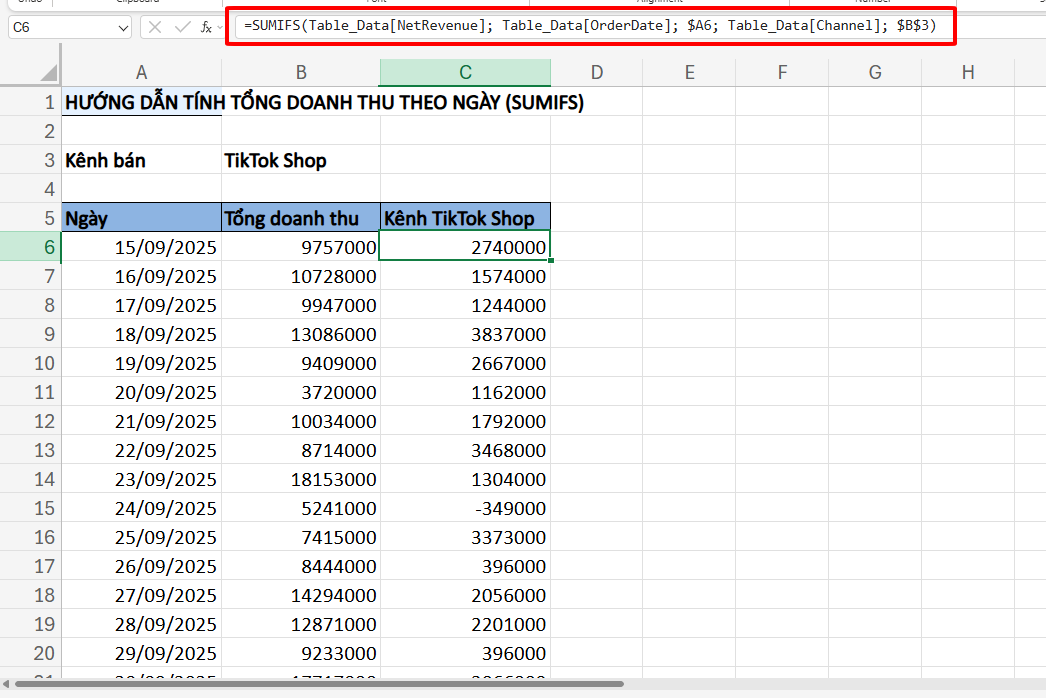Click the Enter checkmark icon in formula bar
Screen dimensions: 1046x698
tap(181, 27)
